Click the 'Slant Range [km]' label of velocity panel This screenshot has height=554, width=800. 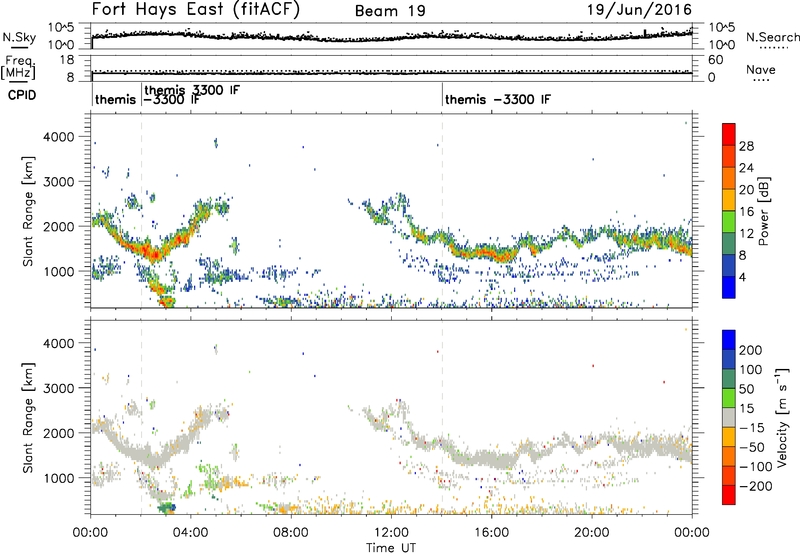pyautogui.click(x=28, y=418)
